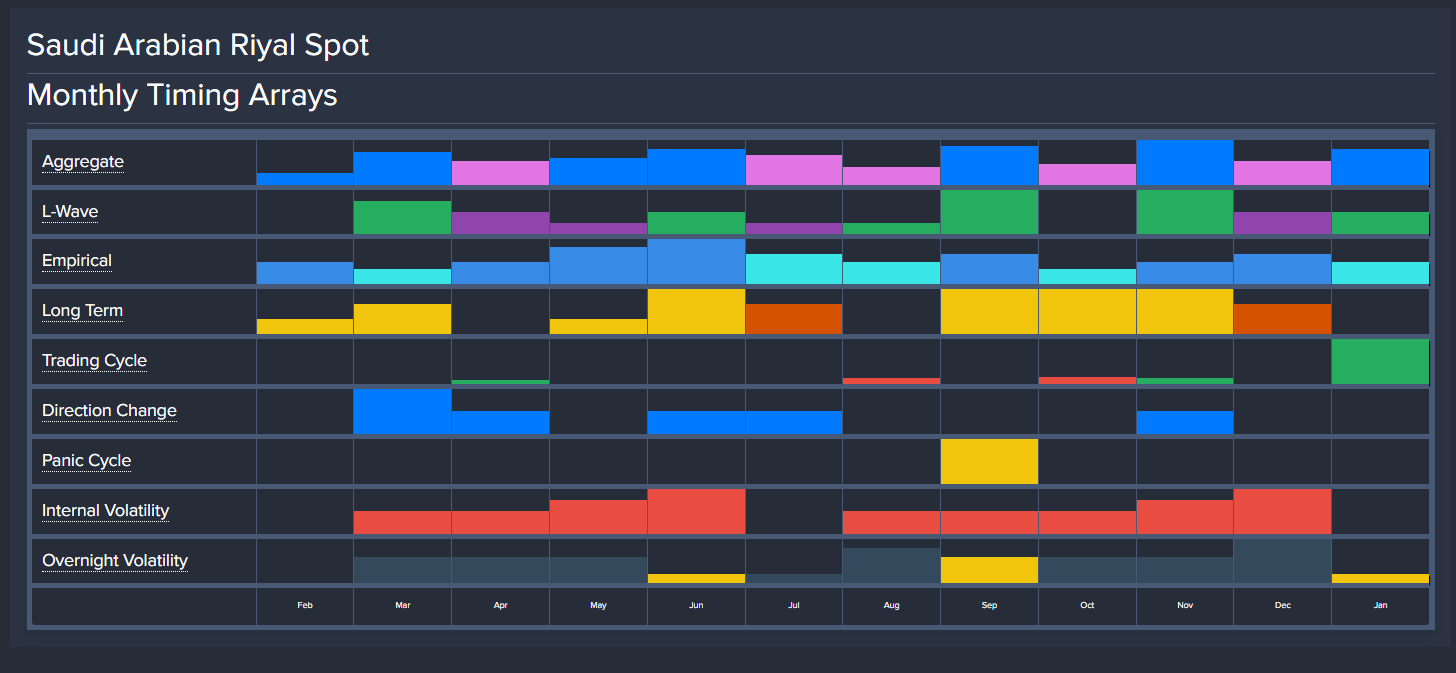Image resolution: width=1456 pixels, height=673 pixels.
Task: Select the Panic Cycle label
Action: pyautogui.click(x=86, y=461)
